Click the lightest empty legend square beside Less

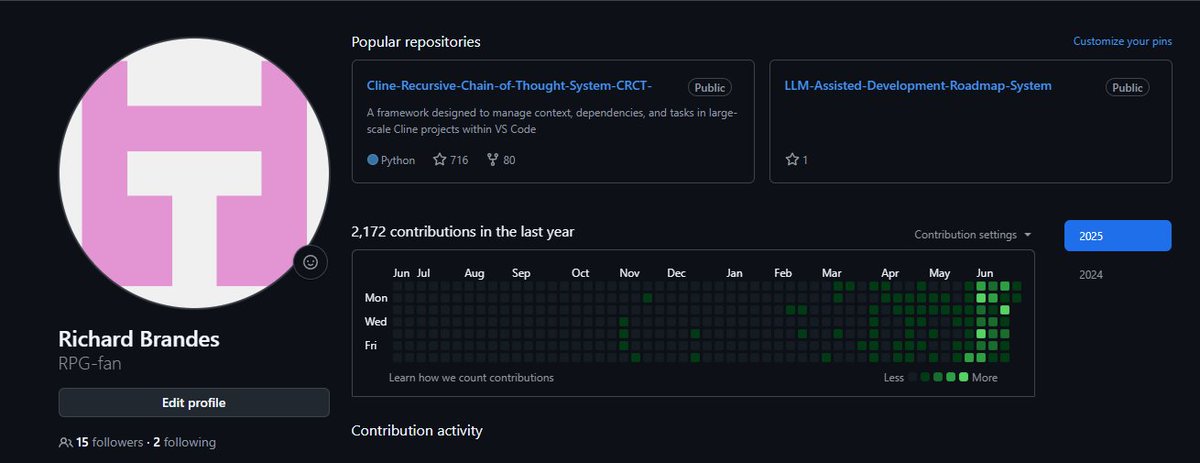[x=913, y=377]
